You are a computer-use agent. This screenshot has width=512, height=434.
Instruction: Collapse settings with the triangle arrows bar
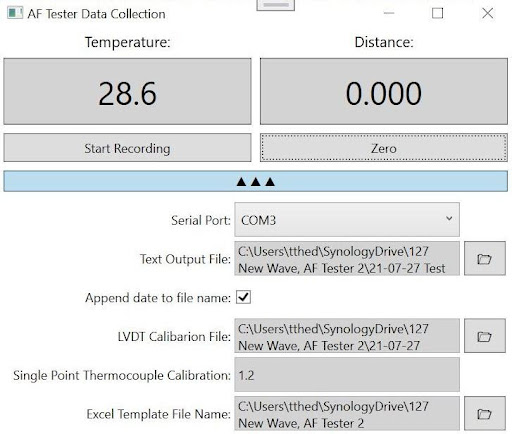point(256,181)
